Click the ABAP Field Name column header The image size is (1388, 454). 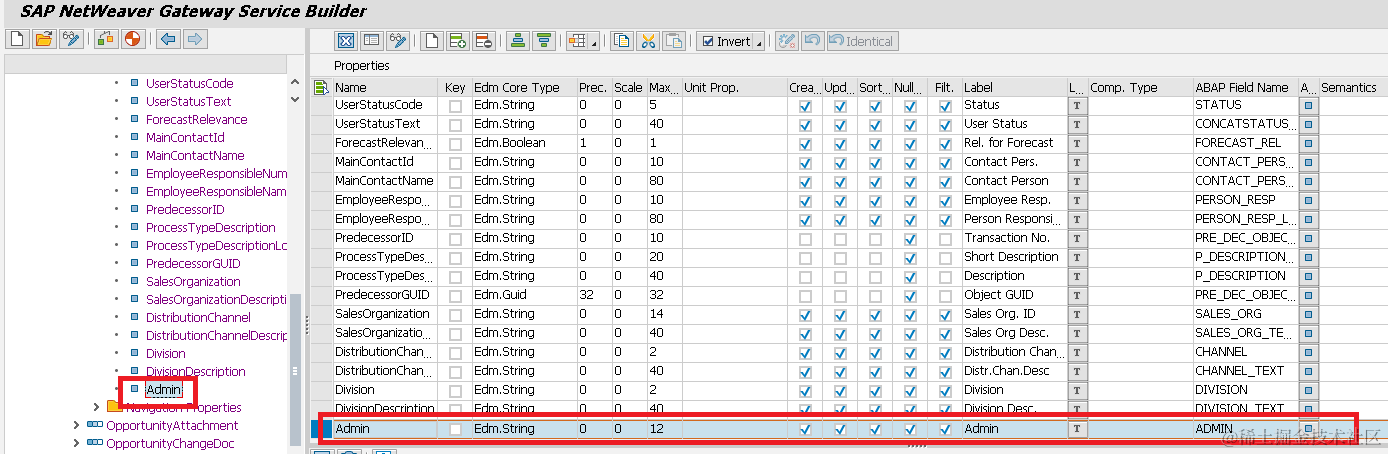coord(1244,88)
